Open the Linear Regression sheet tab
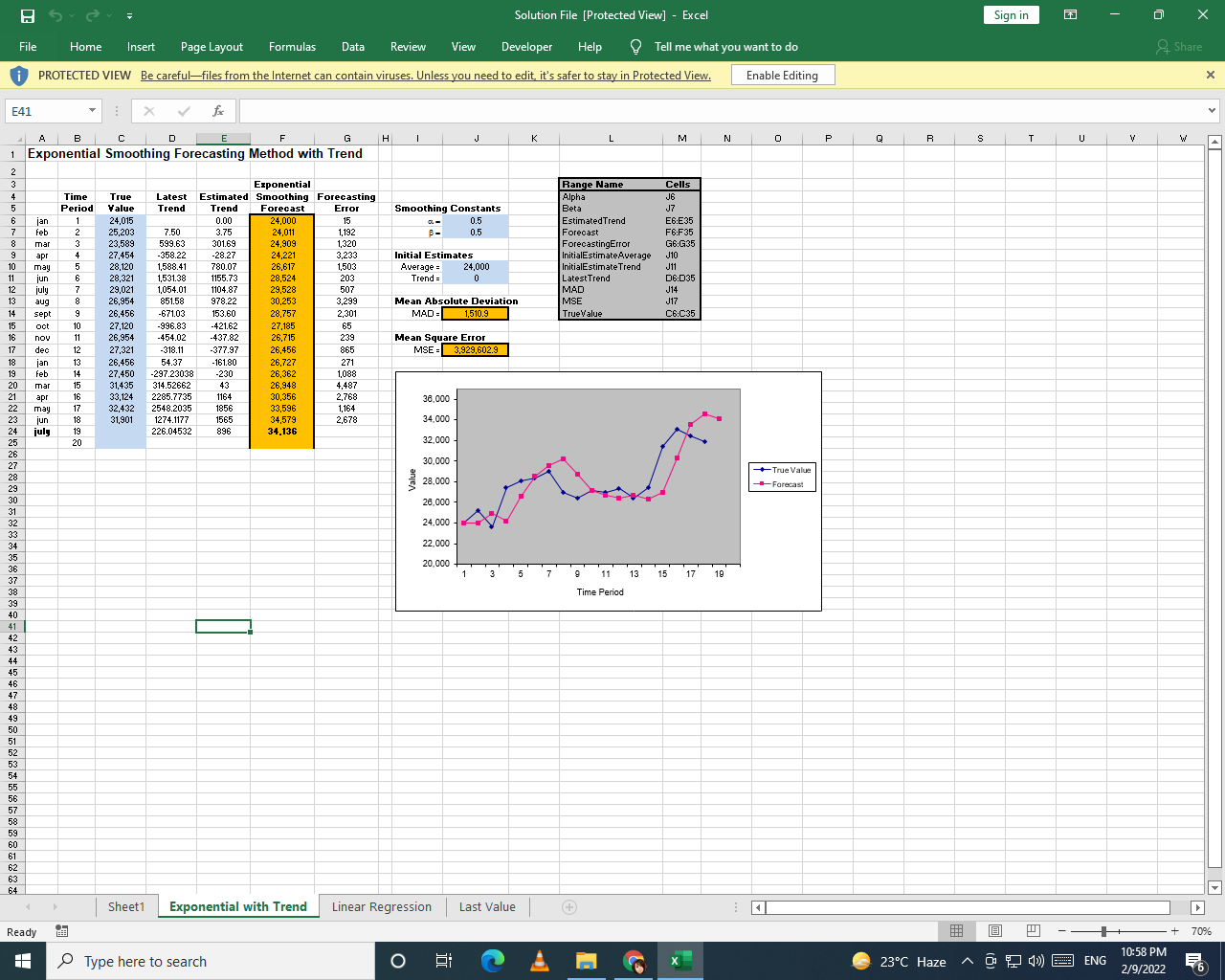The image size is (1225, 980). (x=382, y=906)
